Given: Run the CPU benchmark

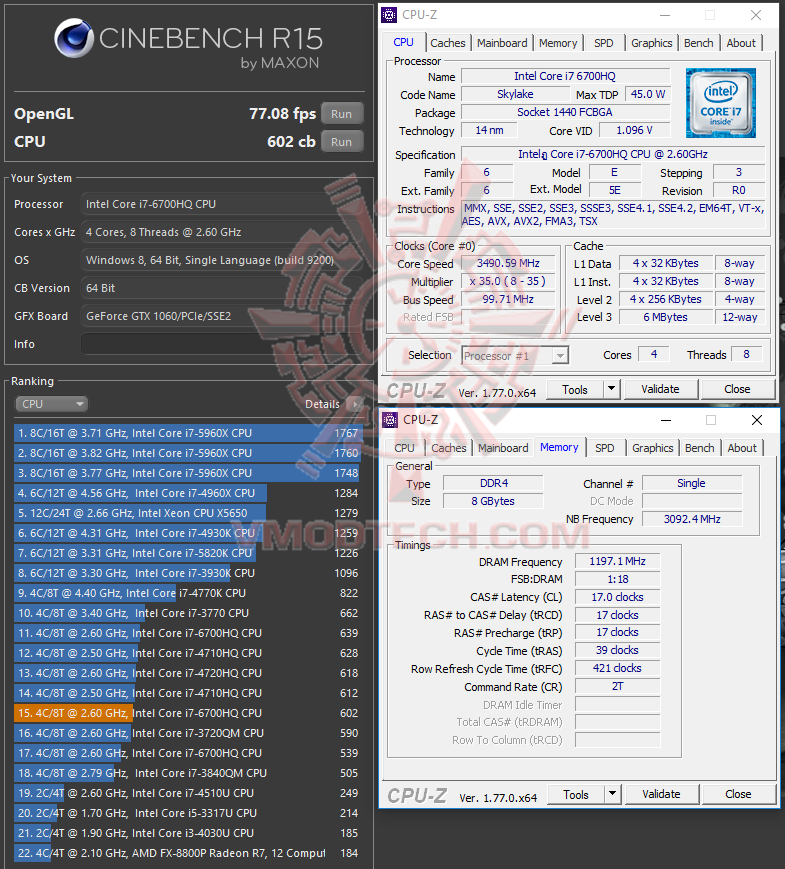Looking at the screenshot, I should (x=341, y=141).
